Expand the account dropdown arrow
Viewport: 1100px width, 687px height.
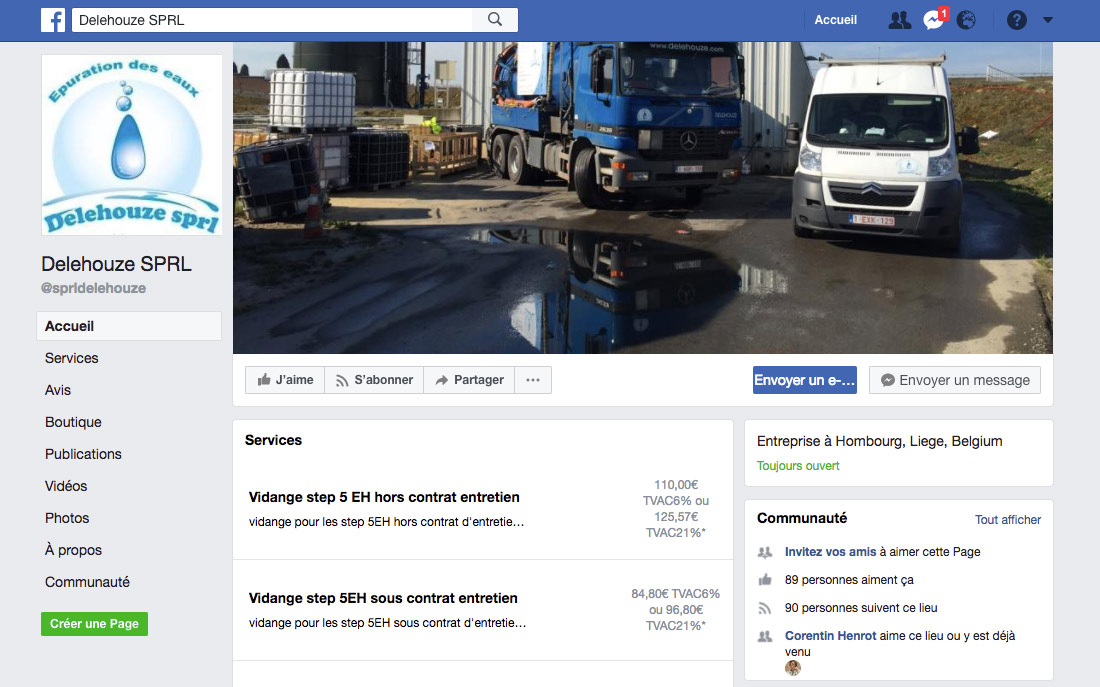[x=1047, y=20]
